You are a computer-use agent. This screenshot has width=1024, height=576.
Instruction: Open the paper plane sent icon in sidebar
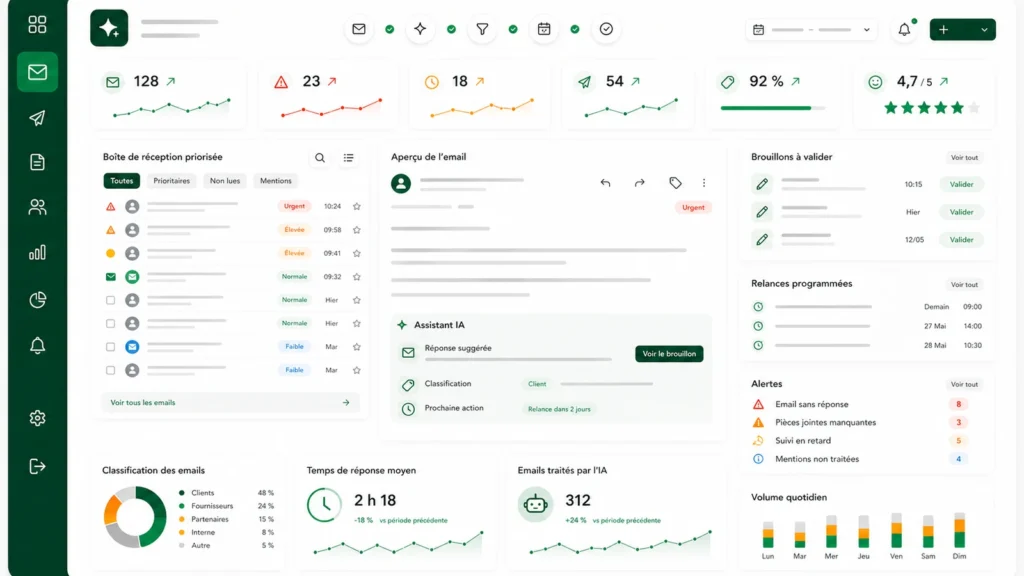point(37,118)
